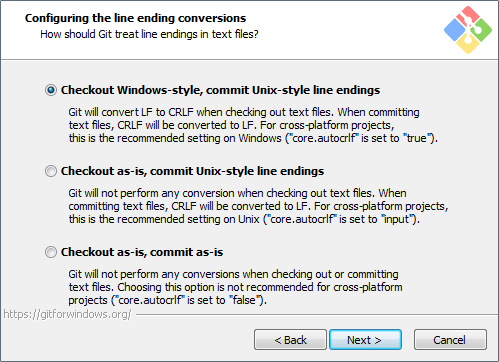The height and width of the screenshot is (362, 499).
Task: Select Checkout as-is, commit Unix-style radio button
Action: coord(51,171)
